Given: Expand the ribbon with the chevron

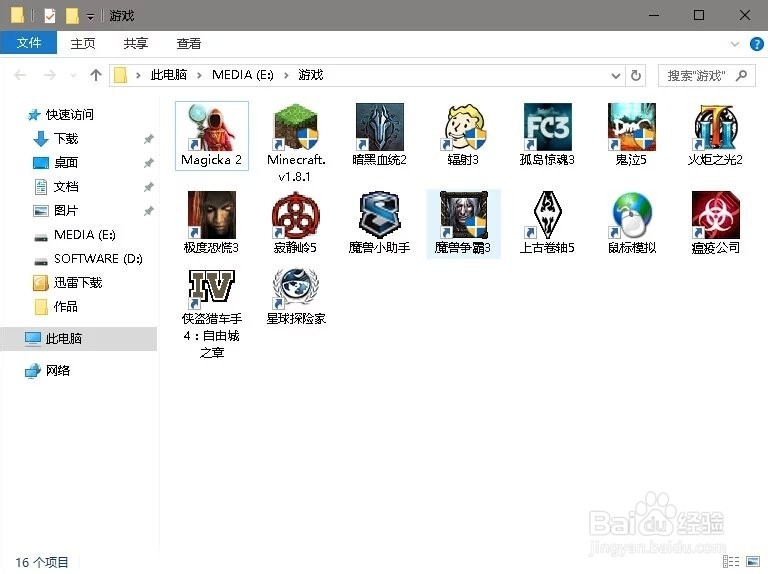Looking at the screenshot, I should [x=735, y=44].
